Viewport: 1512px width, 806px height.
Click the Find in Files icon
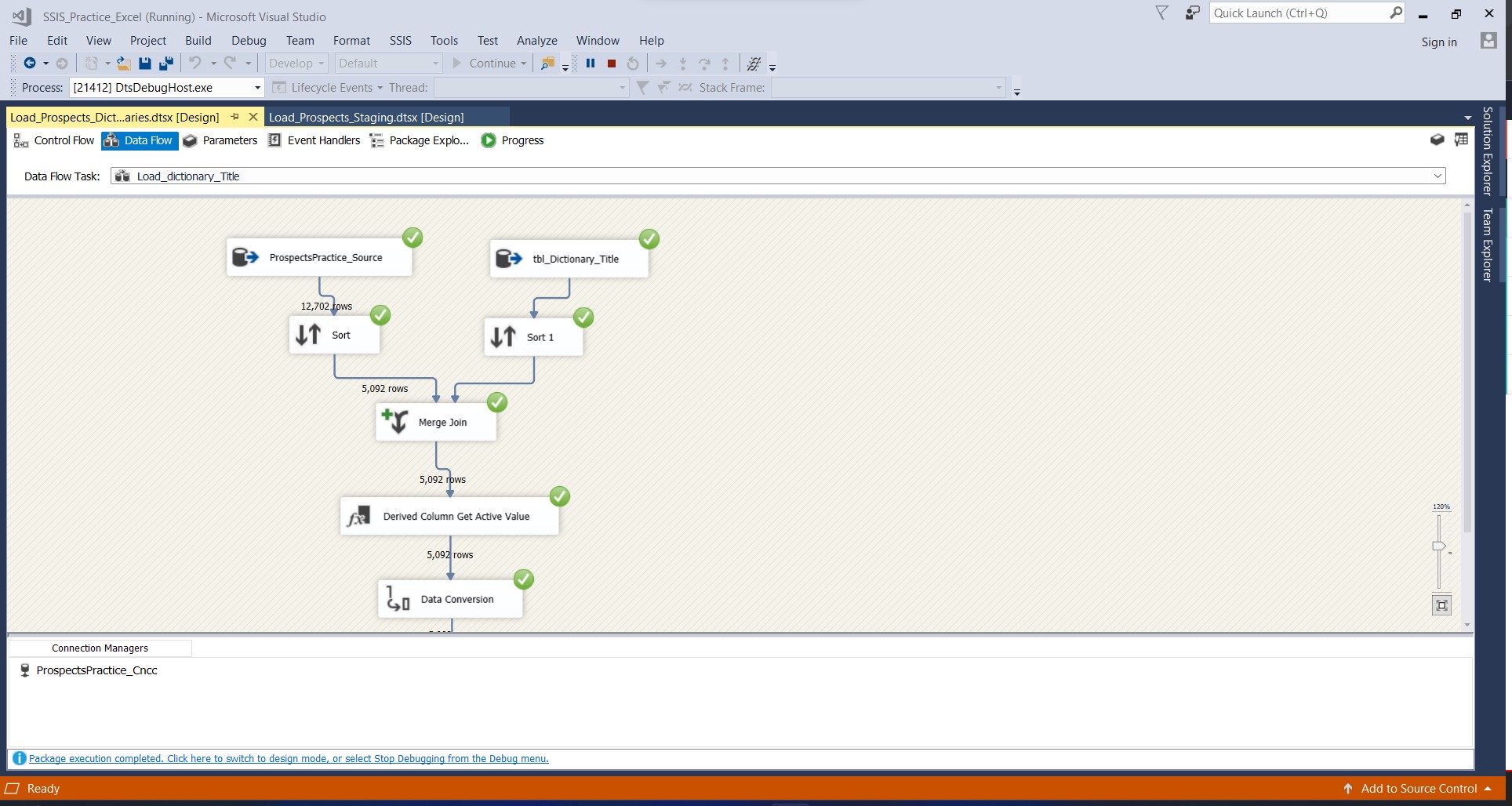click(547, 64)
